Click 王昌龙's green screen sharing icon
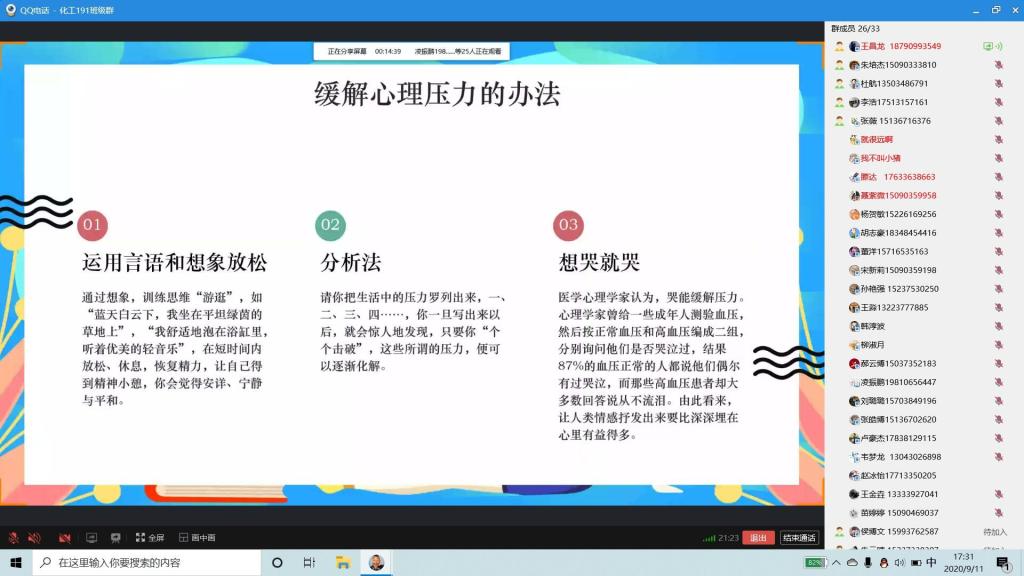The image size is (1024, 576). 988,46
